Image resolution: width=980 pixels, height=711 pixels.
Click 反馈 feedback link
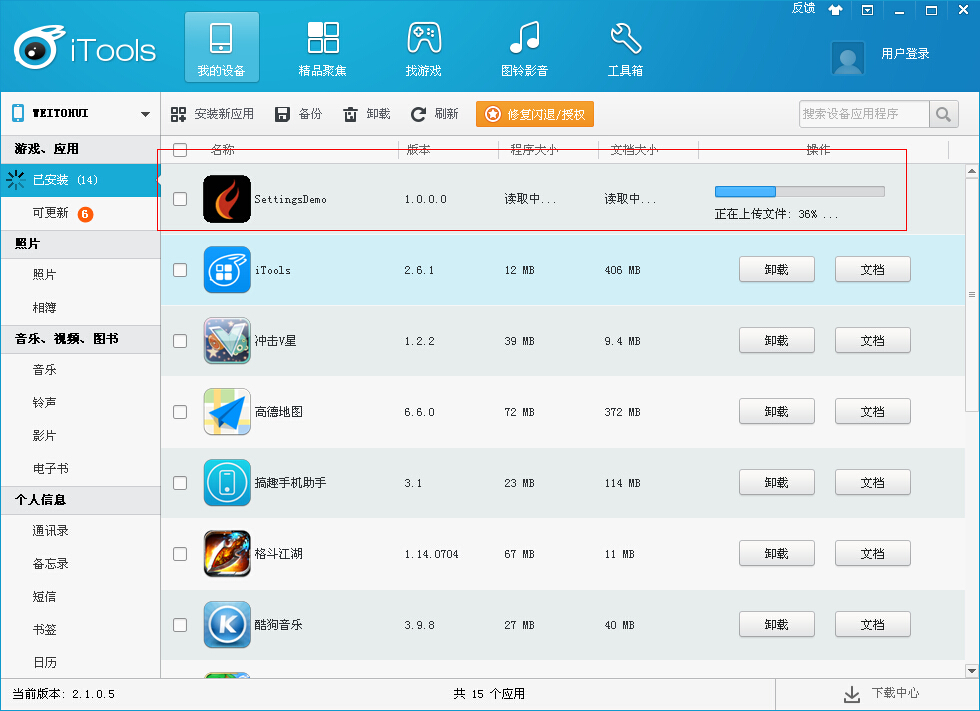pyautogui.click(x=803, y=8)
